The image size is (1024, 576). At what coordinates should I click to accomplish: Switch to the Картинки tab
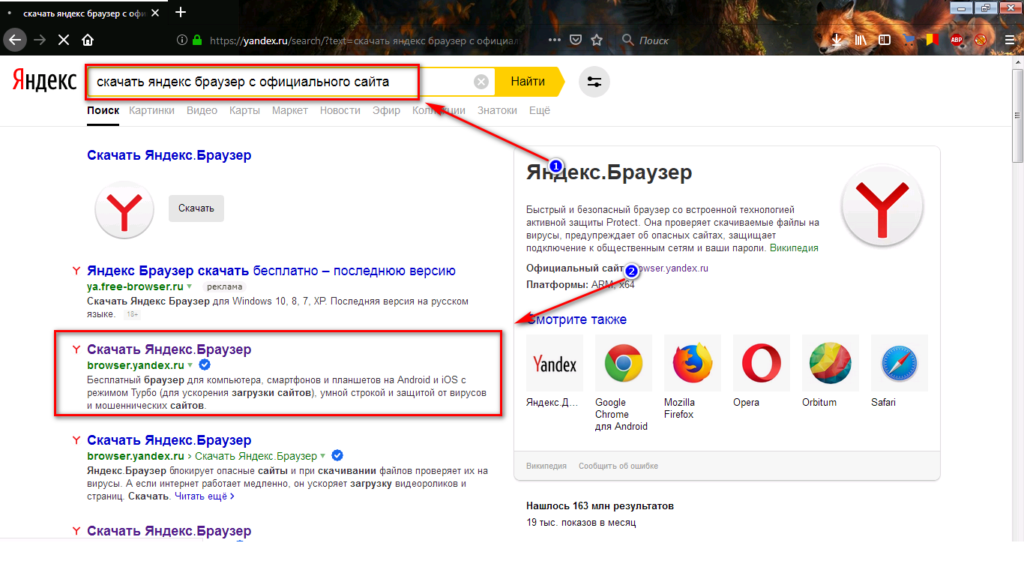pyautogui.click(x=152, y=110)
